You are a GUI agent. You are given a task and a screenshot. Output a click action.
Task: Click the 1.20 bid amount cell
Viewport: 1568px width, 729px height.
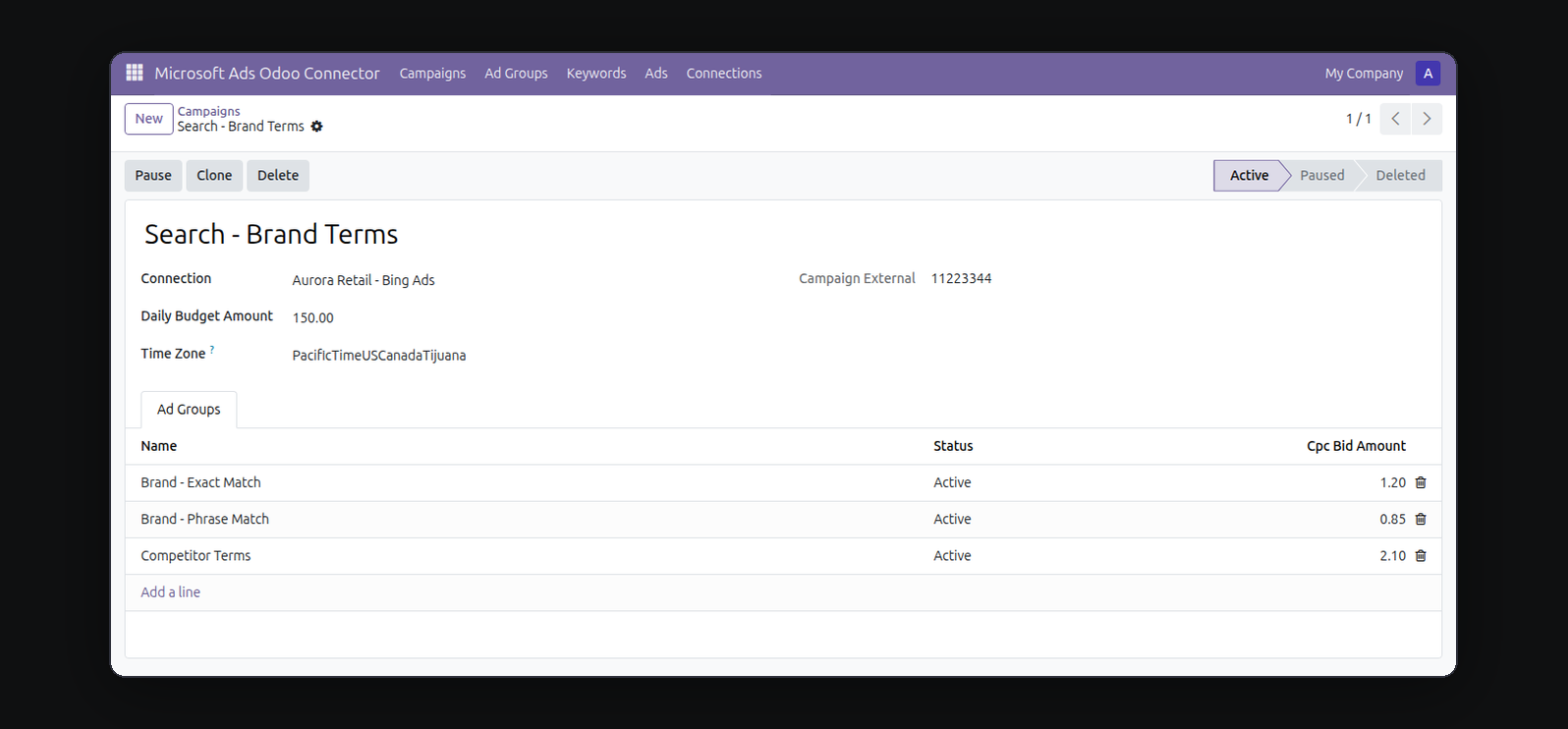[1392, 482]
